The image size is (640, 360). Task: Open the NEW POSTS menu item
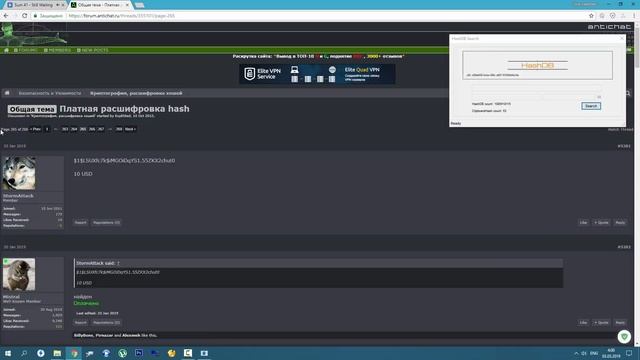(93, 50)
